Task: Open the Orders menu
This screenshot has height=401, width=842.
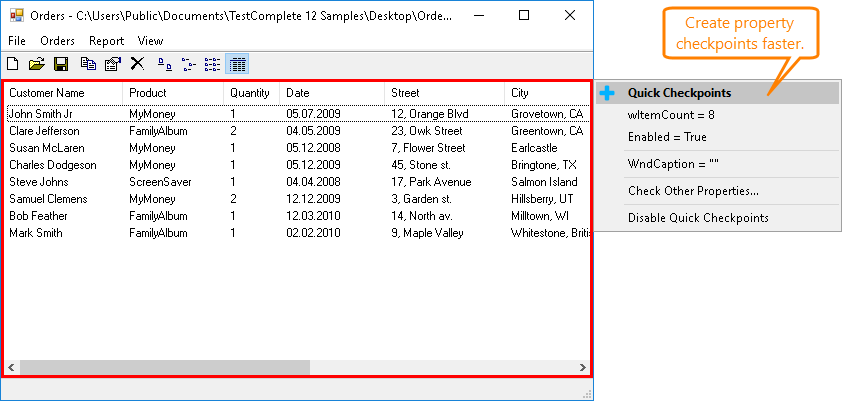Action: point(57,41)
